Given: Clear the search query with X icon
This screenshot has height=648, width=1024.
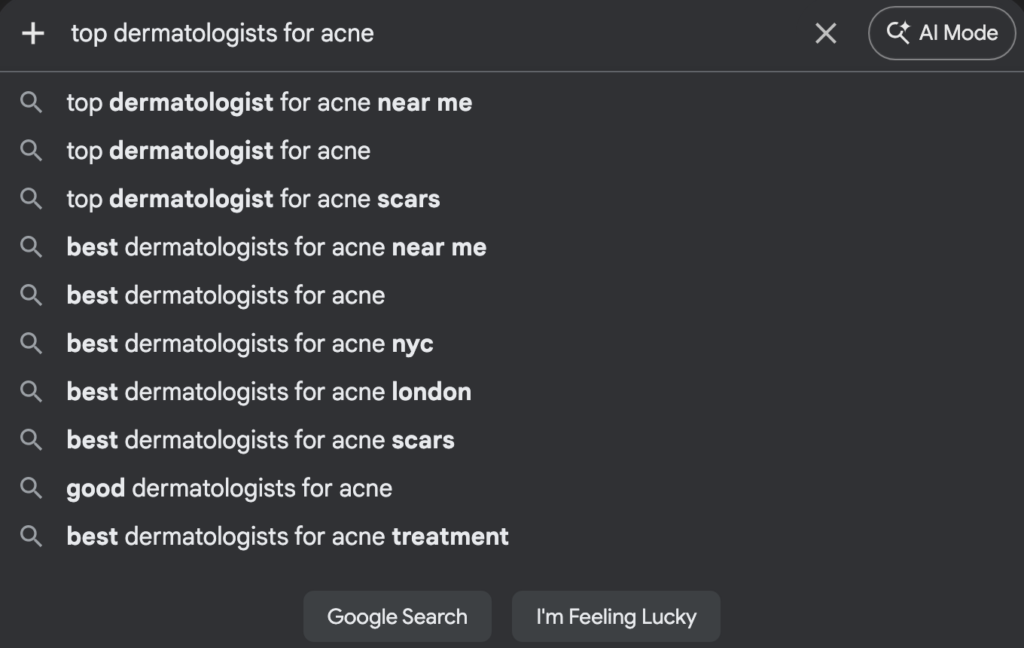Looking at the screenshot, I should [825, 33].
